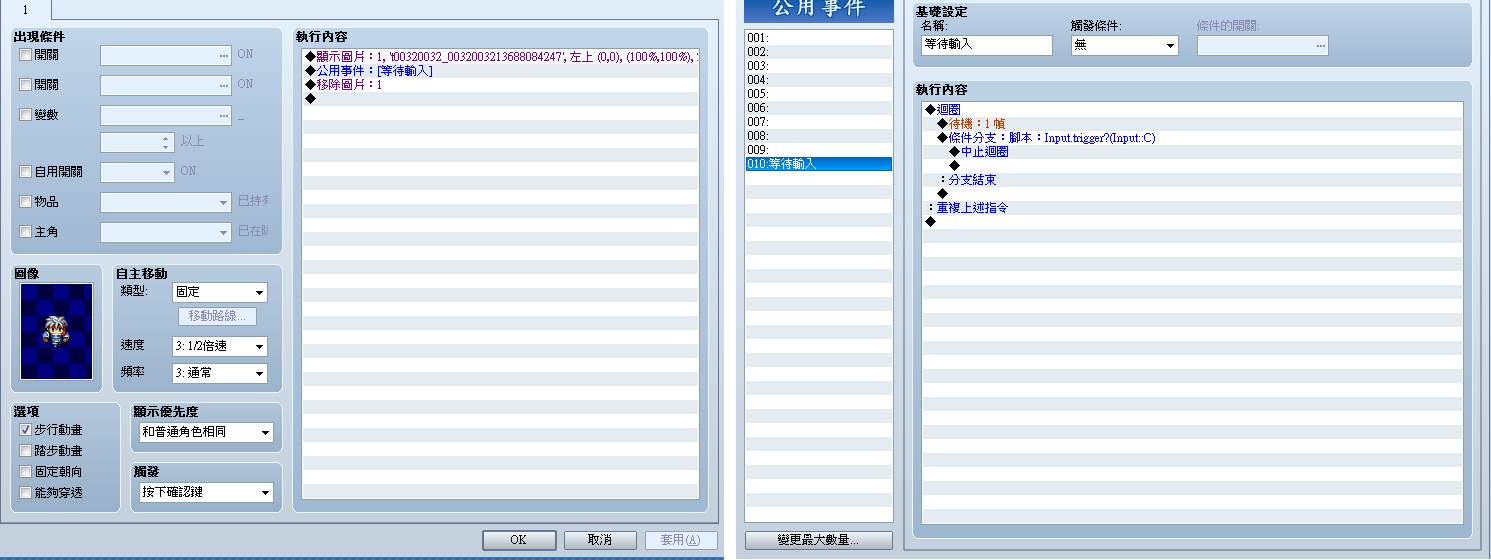Enable the first 開關 condition checkbox

point(26,54)
